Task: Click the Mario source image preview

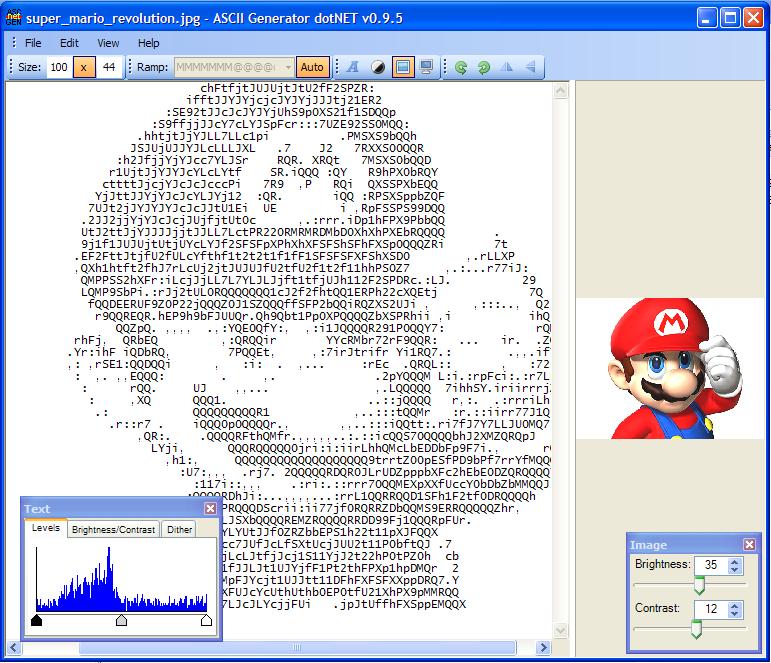Action: tap(672, 368)
